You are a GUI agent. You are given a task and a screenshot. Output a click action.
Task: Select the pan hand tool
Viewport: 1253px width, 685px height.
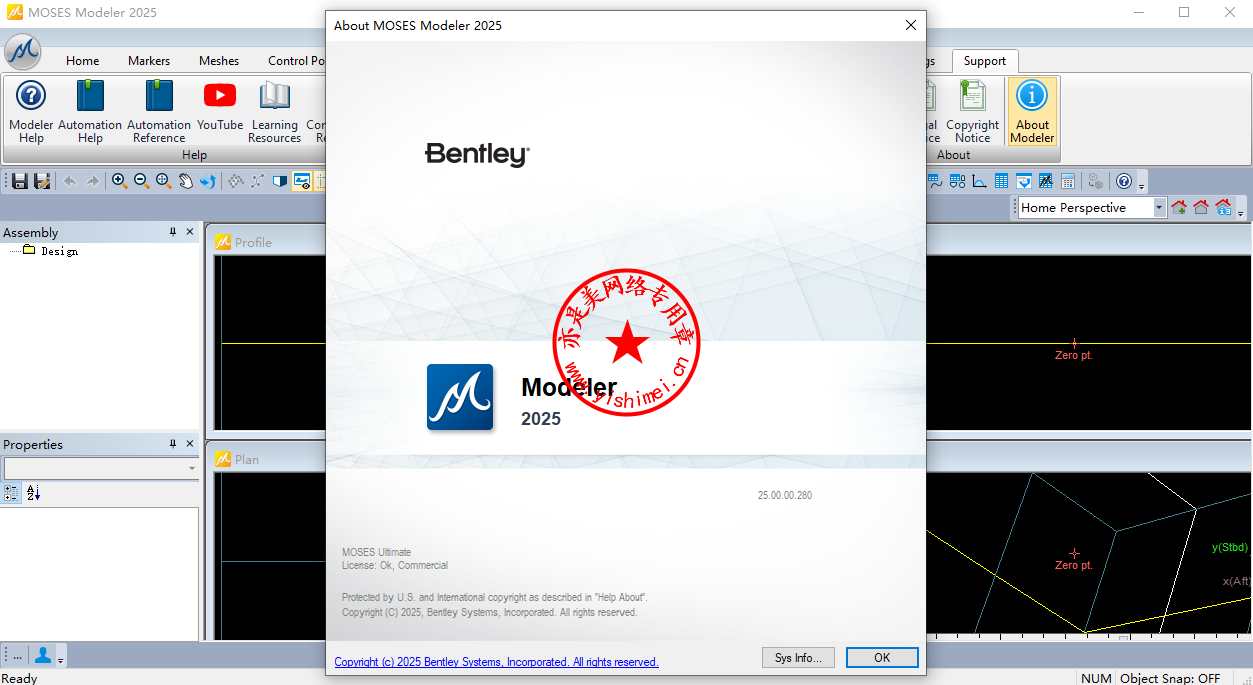click(185, 181)
